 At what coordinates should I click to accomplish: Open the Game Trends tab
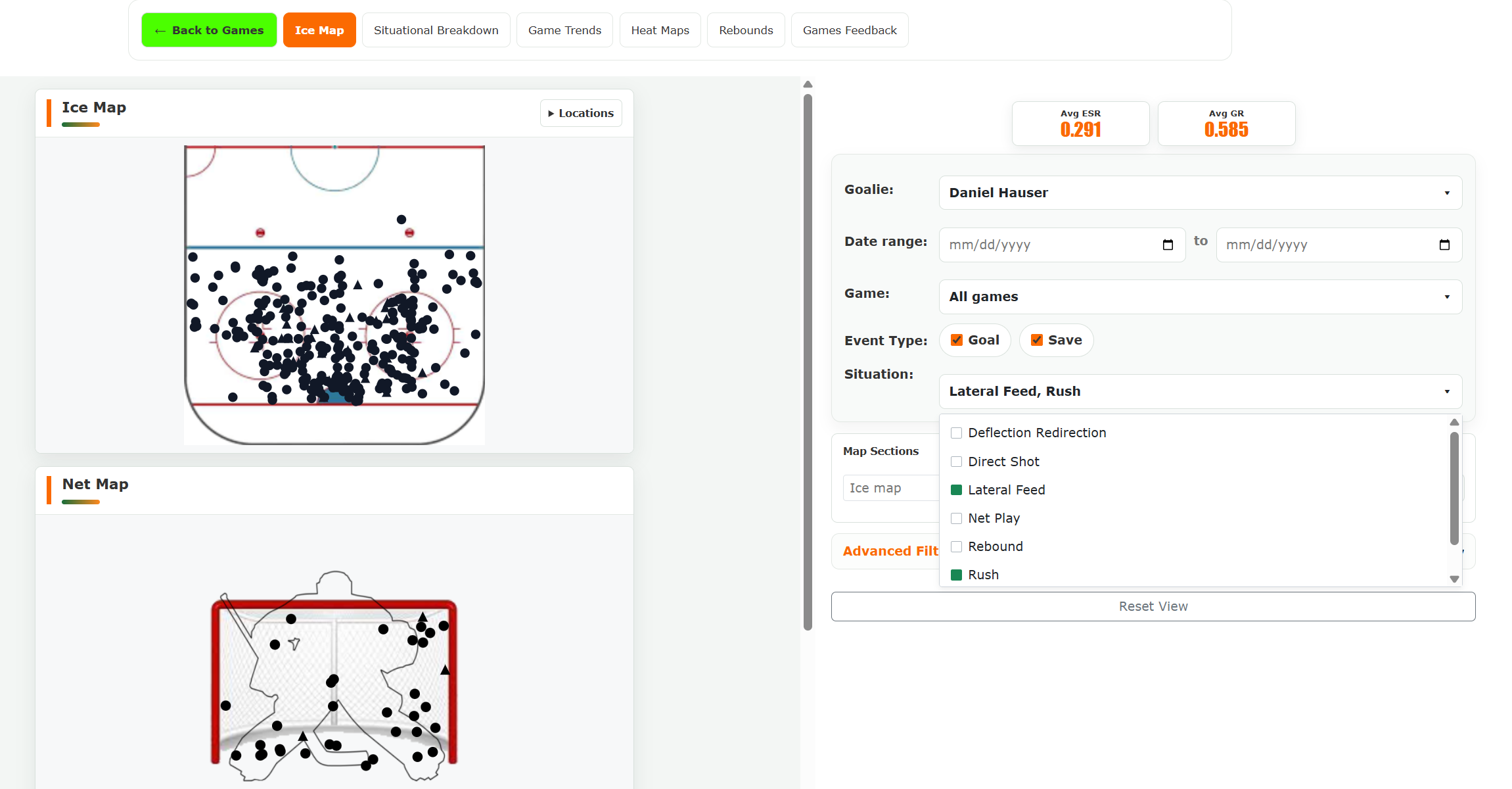point(564,30)
